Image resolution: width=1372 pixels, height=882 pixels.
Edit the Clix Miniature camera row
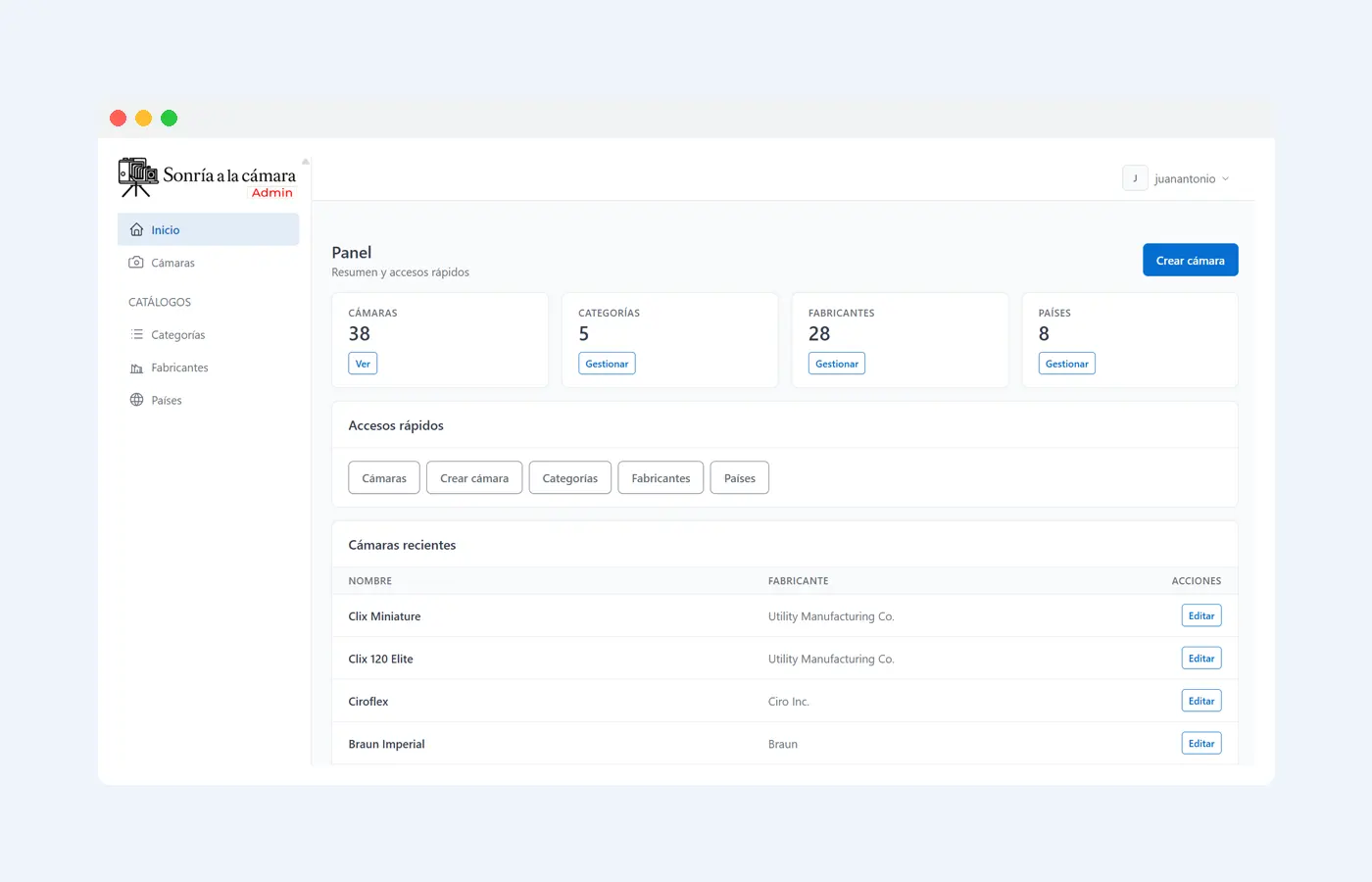(x=1200, y=615)
